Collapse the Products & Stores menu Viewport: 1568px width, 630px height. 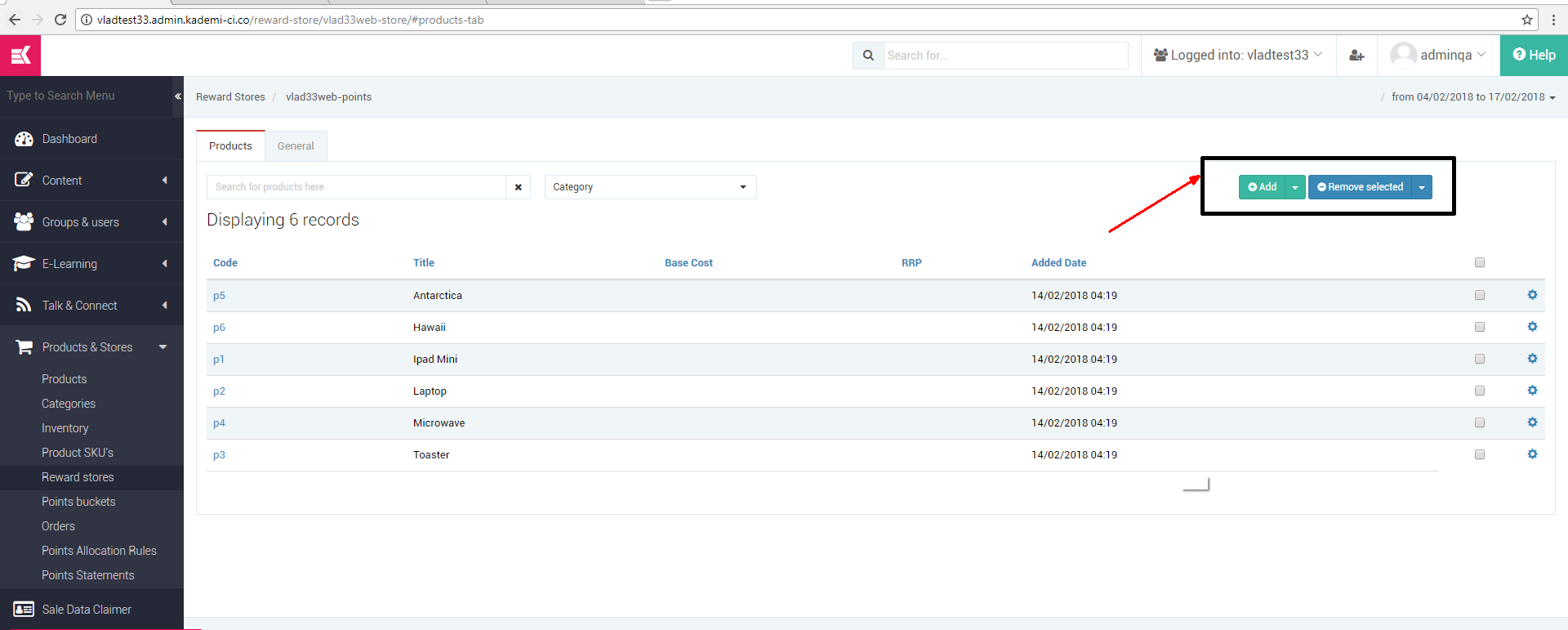click(x=91, y=346)
